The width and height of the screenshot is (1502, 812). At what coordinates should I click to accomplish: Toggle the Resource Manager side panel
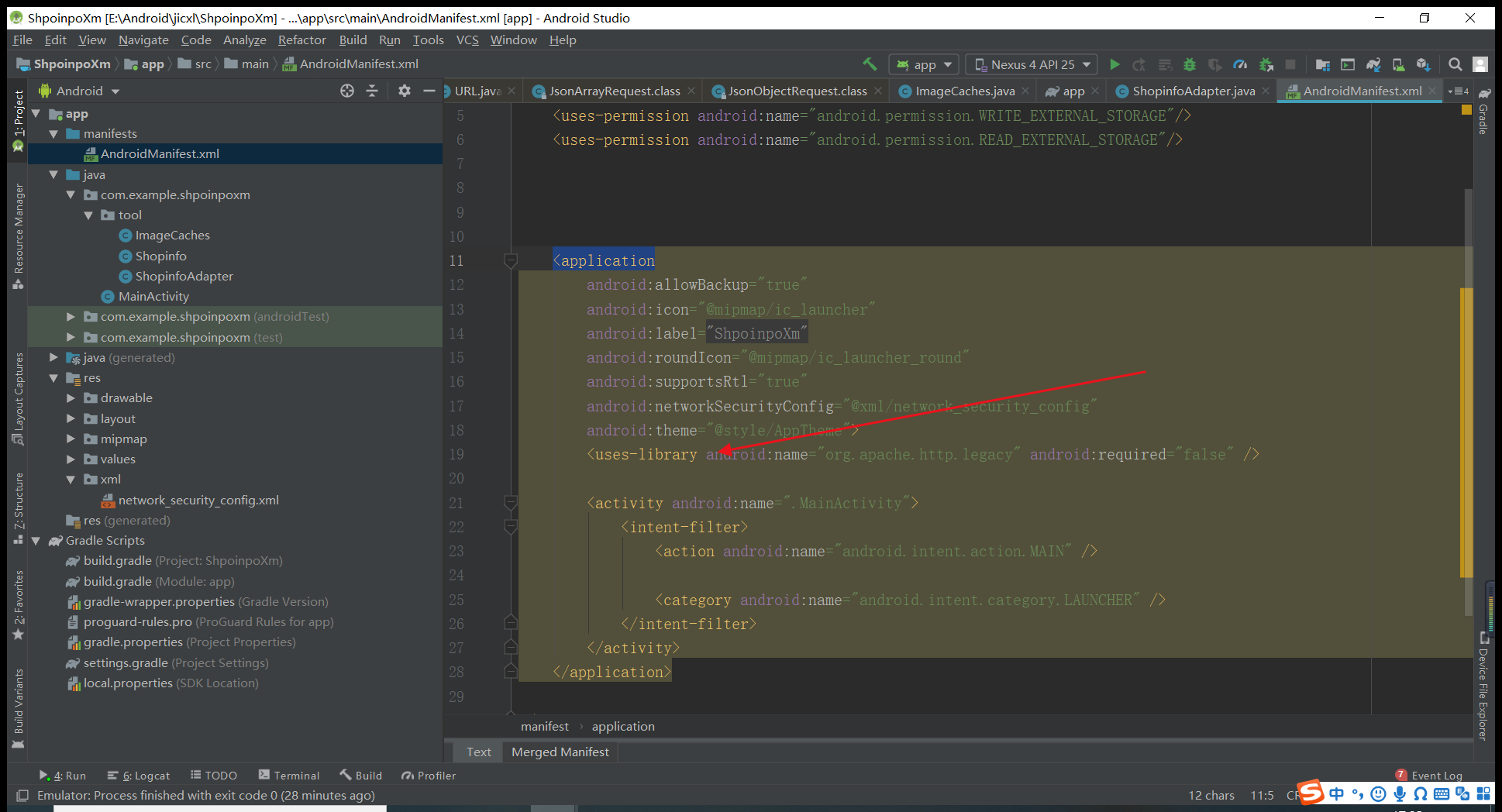coord(19,236)
